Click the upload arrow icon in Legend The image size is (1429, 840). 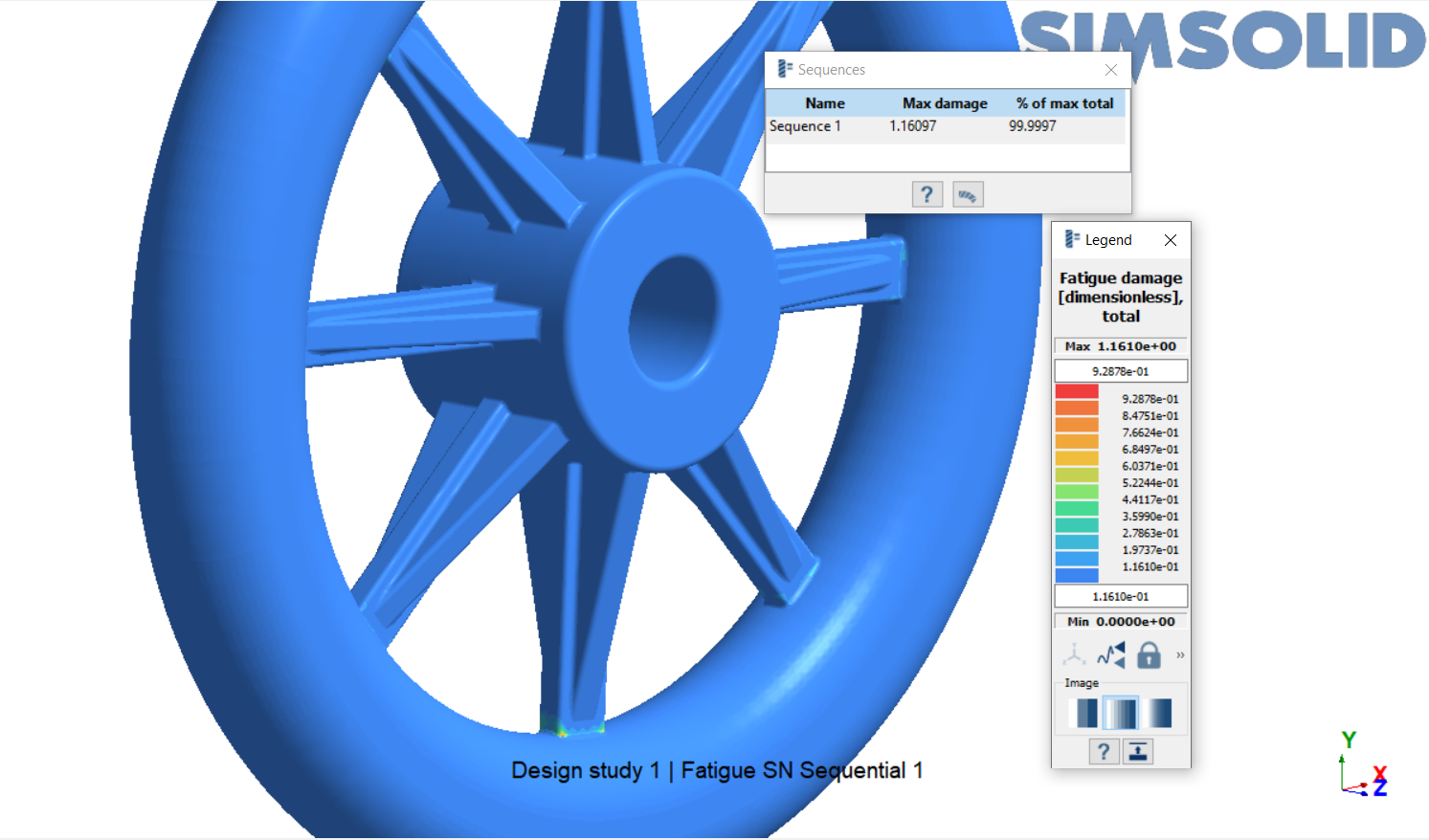coord(1138,752)
